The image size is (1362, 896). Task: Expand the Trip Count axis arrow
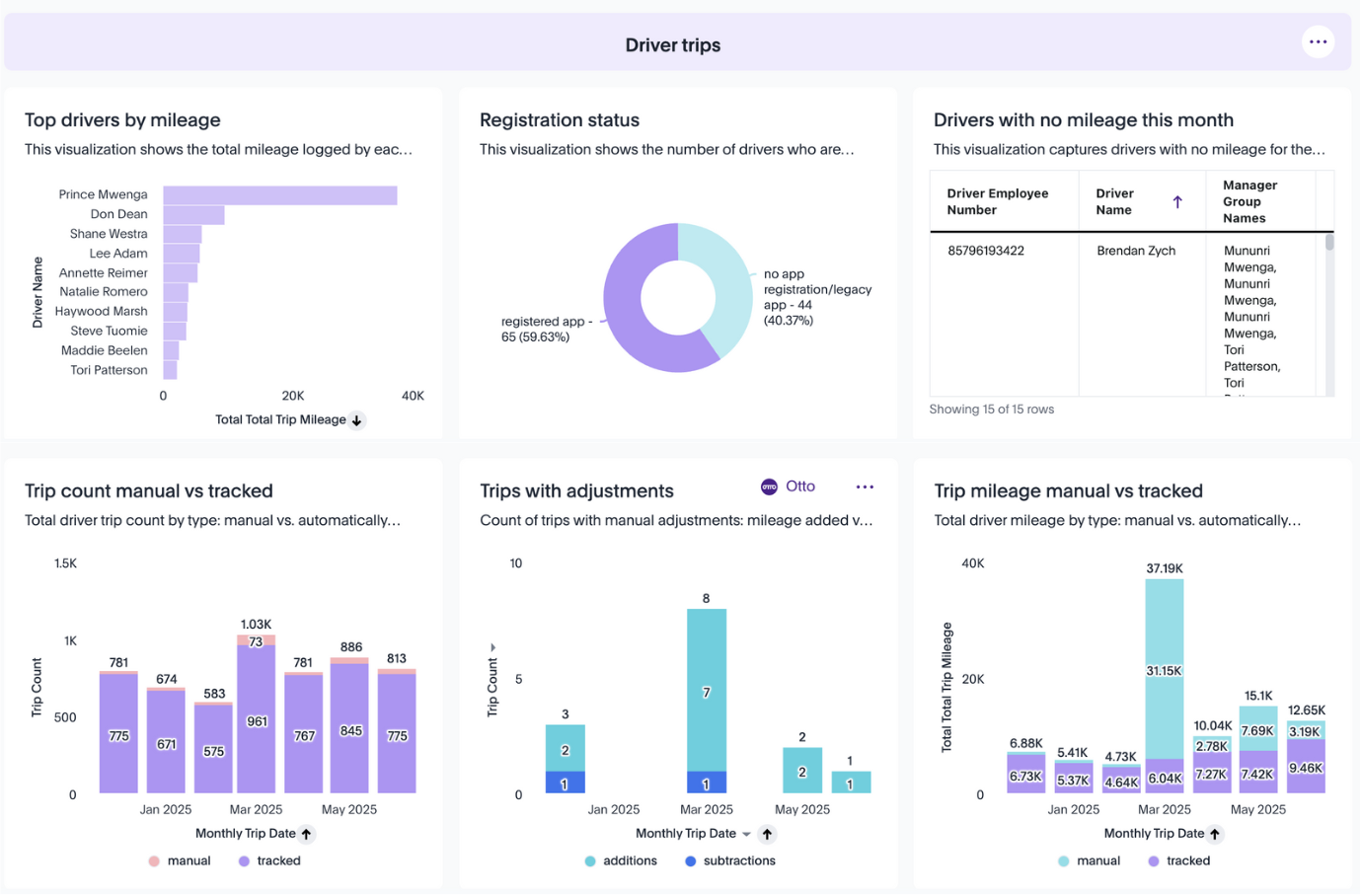[x=492, y=647]
